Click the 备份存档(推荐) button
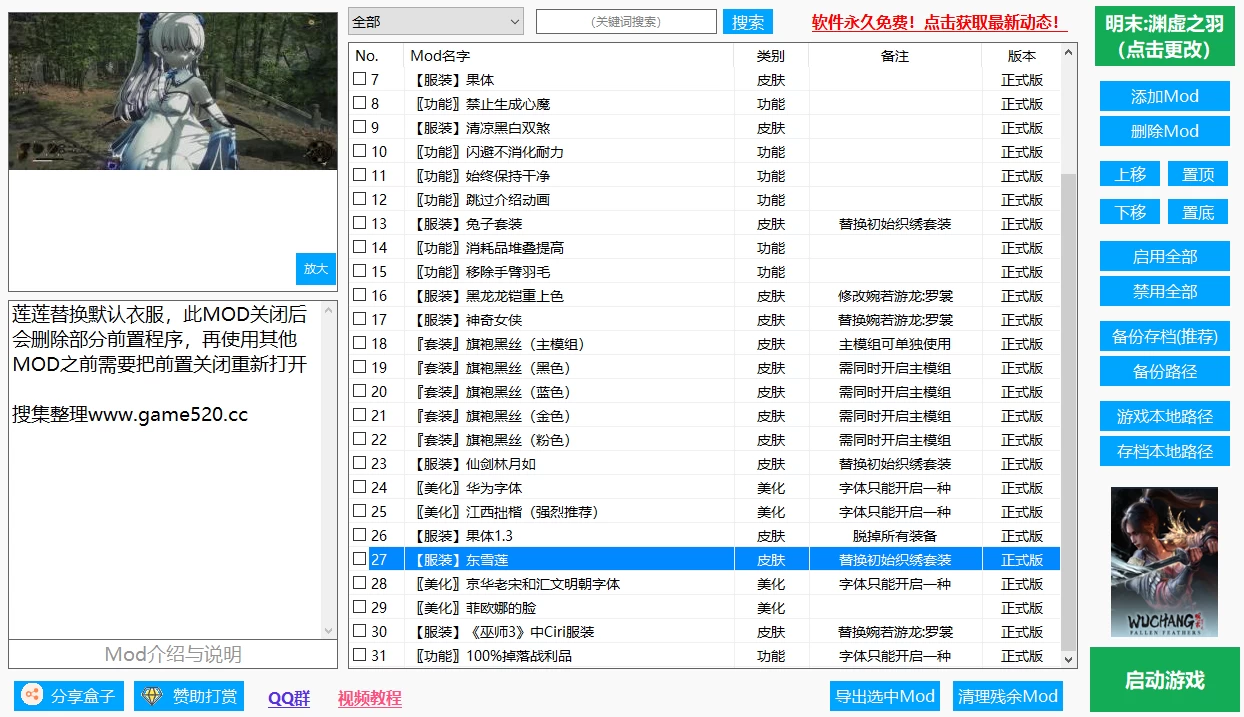The height and width of the screenshot is (717, 1244). pos(1165,336)
